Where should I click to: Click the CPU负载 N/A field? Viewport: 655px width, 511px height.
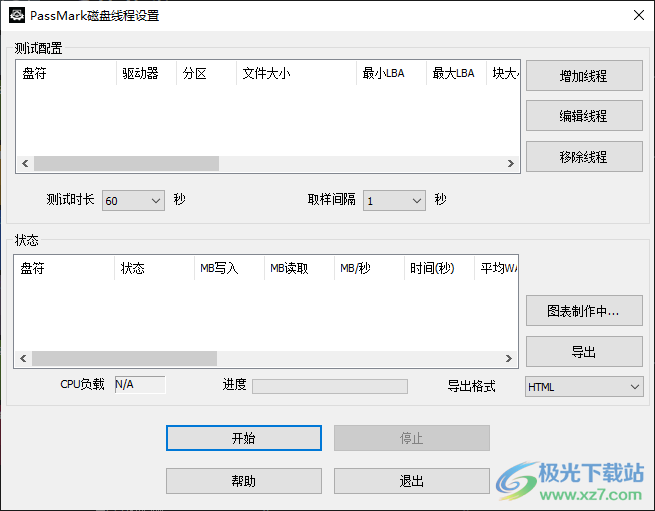point(140,384)
